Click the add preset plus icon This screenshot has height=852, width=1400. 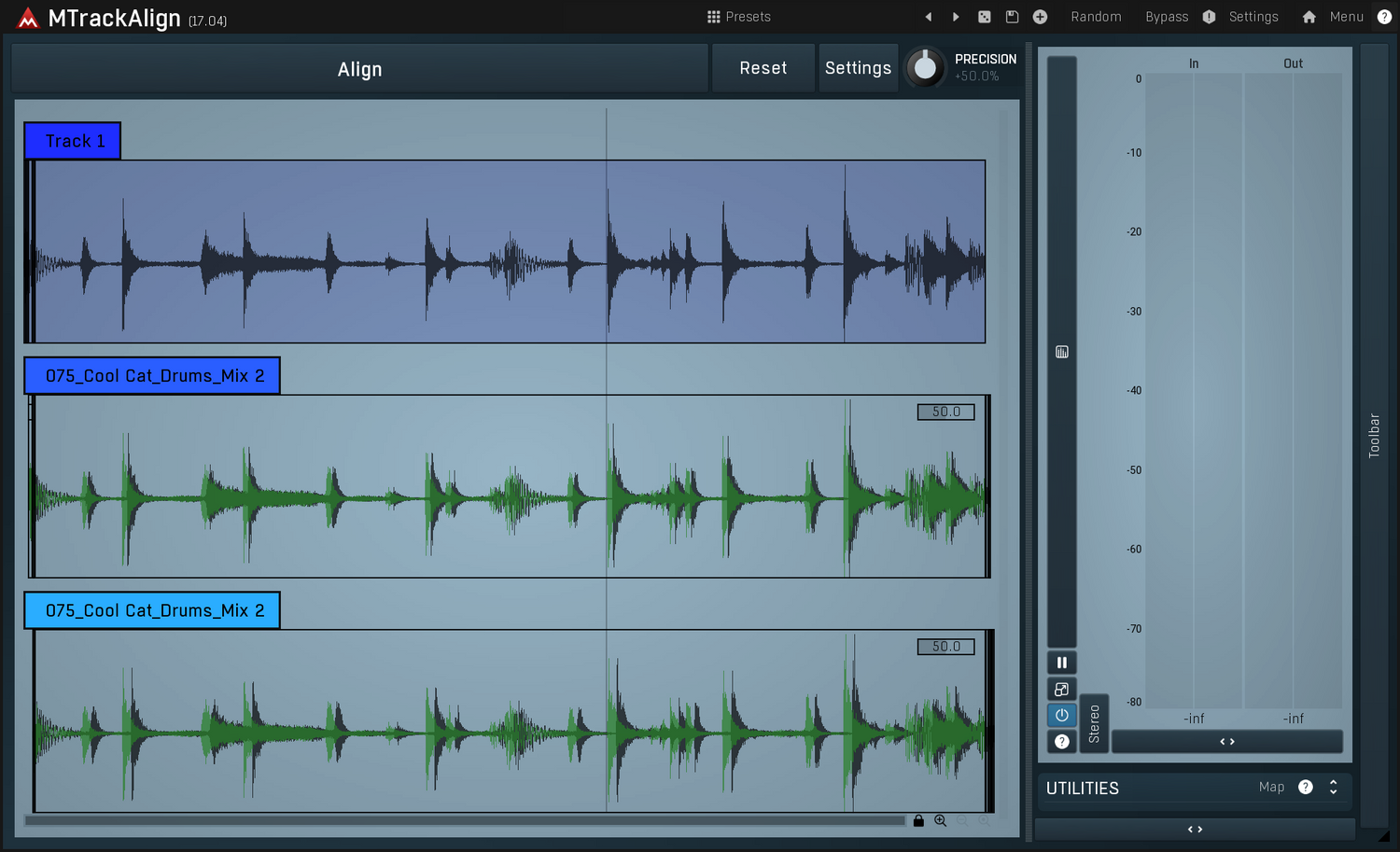[x=1040, y=17]
